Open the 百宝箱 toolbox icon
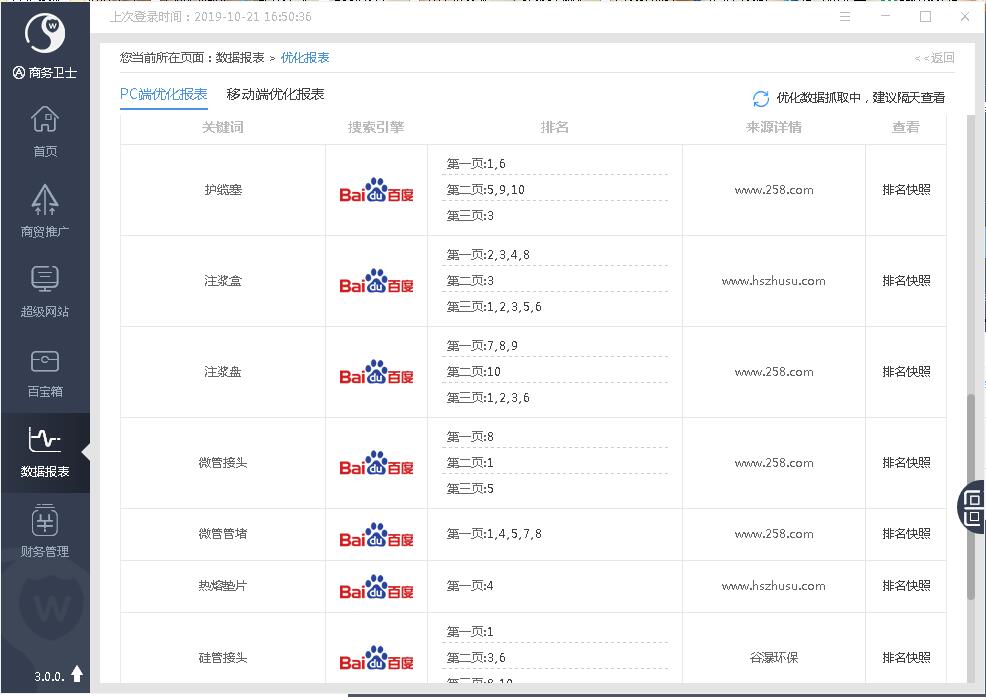 click(45, 370)
